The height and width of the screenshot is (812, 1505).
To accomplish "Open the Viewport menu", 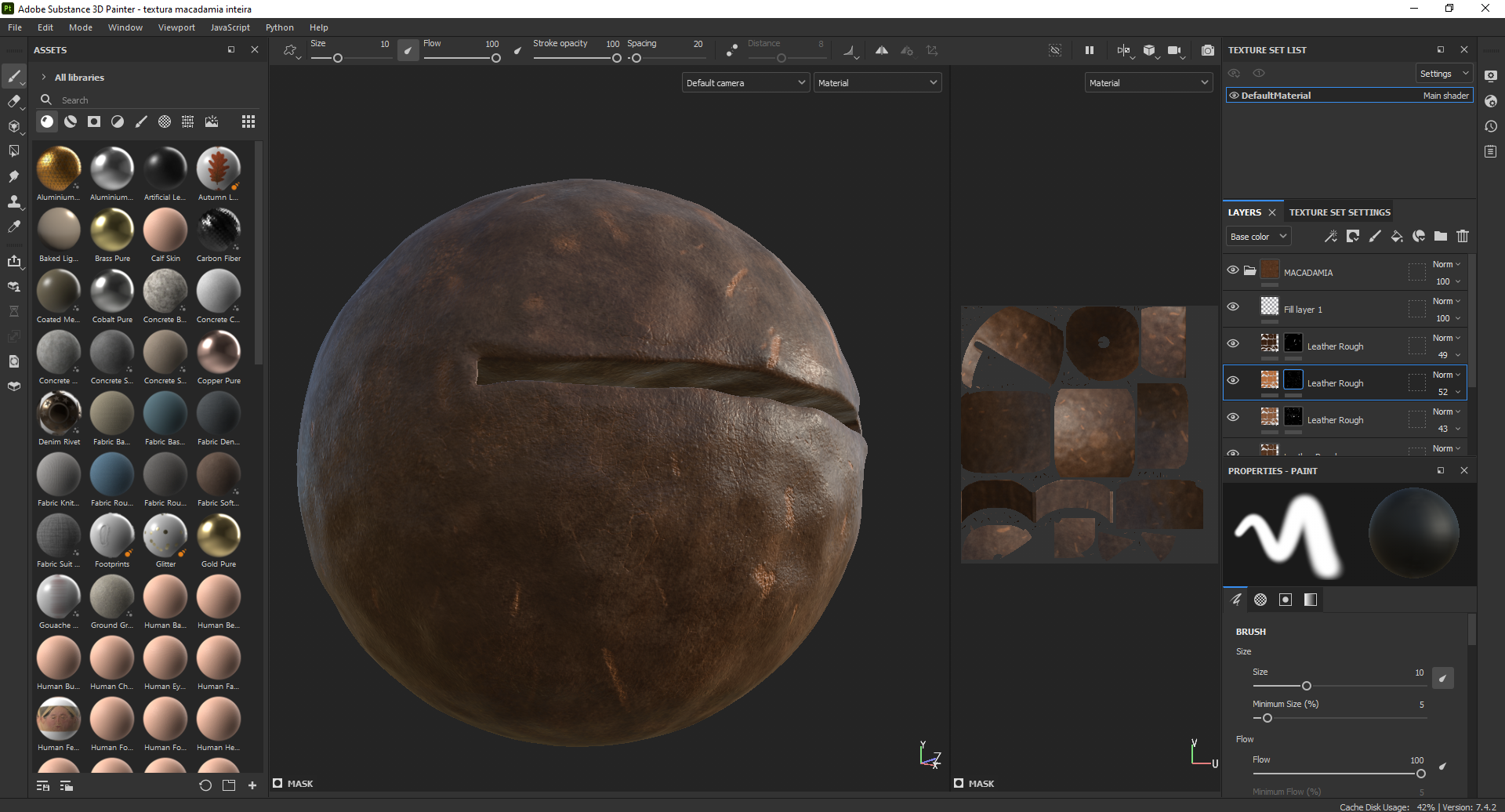I will tap(176, 27).
